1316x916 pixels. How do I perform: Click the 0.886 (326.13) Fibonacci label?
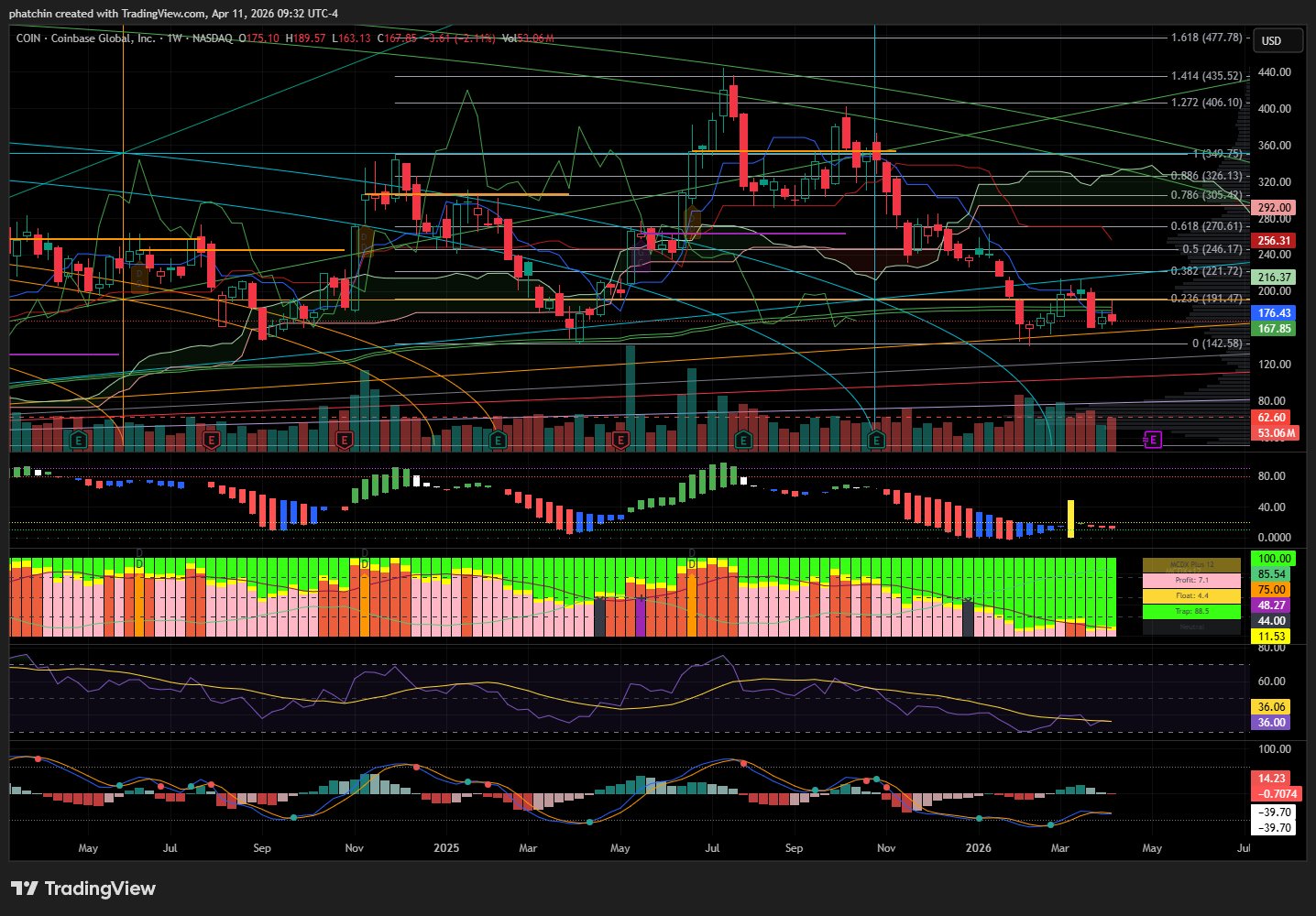click(x=1207, y=176)
